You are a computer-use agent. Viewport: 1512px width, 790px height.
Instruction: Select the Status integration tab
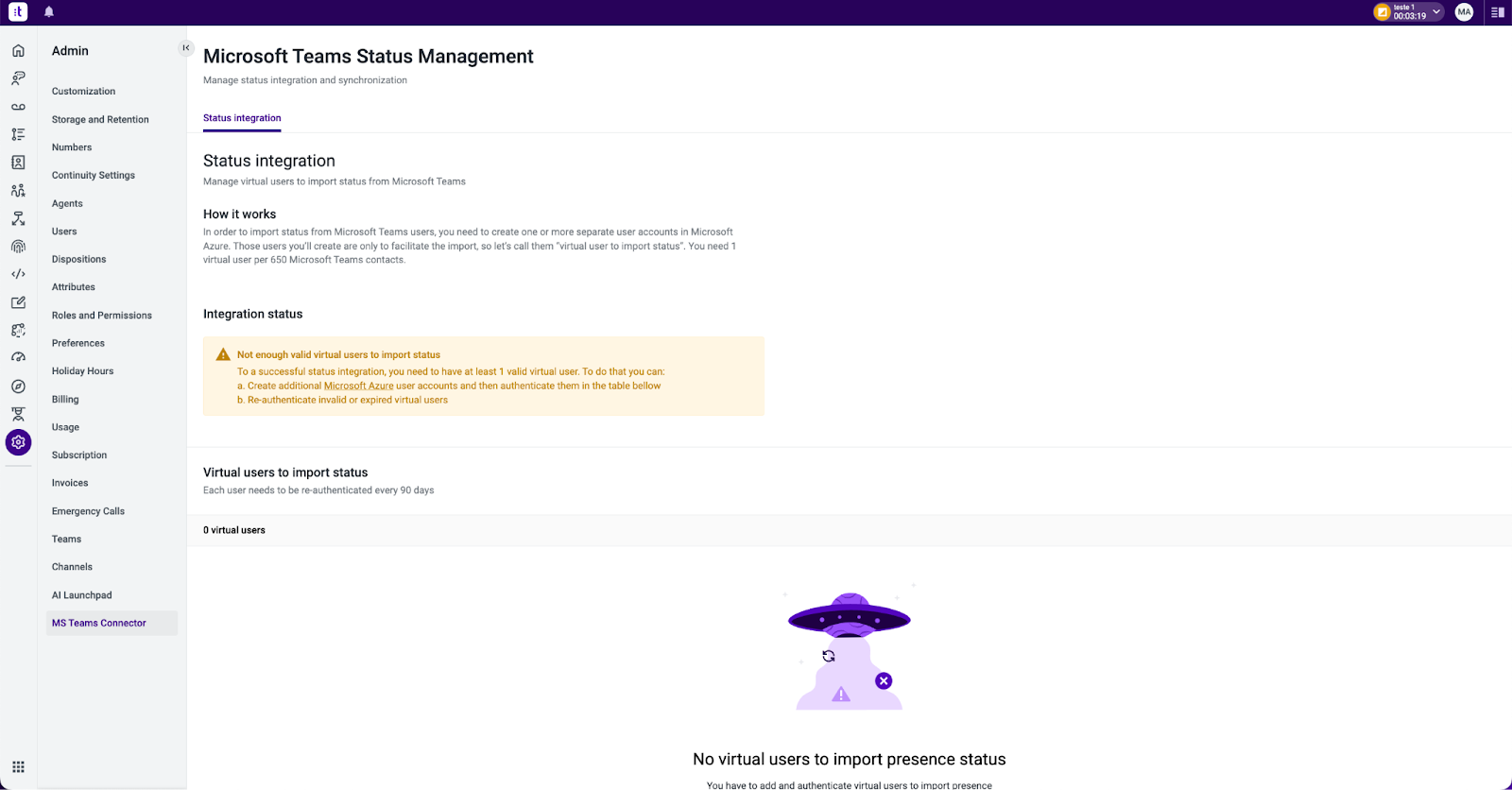(242, 118)
